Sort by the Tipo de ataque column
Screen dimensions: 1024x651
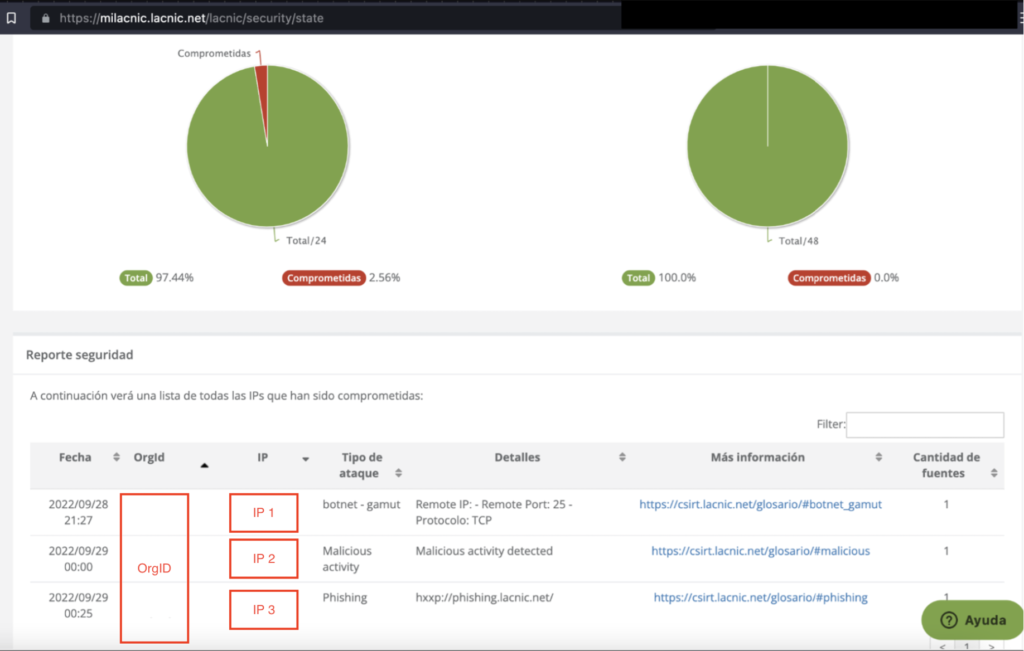pos(399,473)
